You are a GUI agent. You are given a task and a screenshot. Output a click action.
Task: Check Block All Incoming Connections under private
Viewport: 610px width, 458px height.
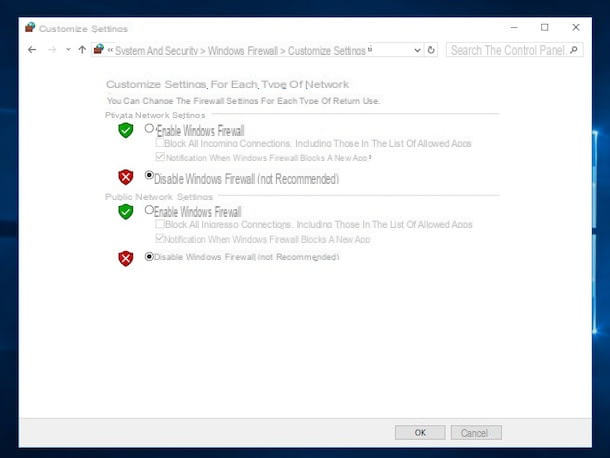160,142
